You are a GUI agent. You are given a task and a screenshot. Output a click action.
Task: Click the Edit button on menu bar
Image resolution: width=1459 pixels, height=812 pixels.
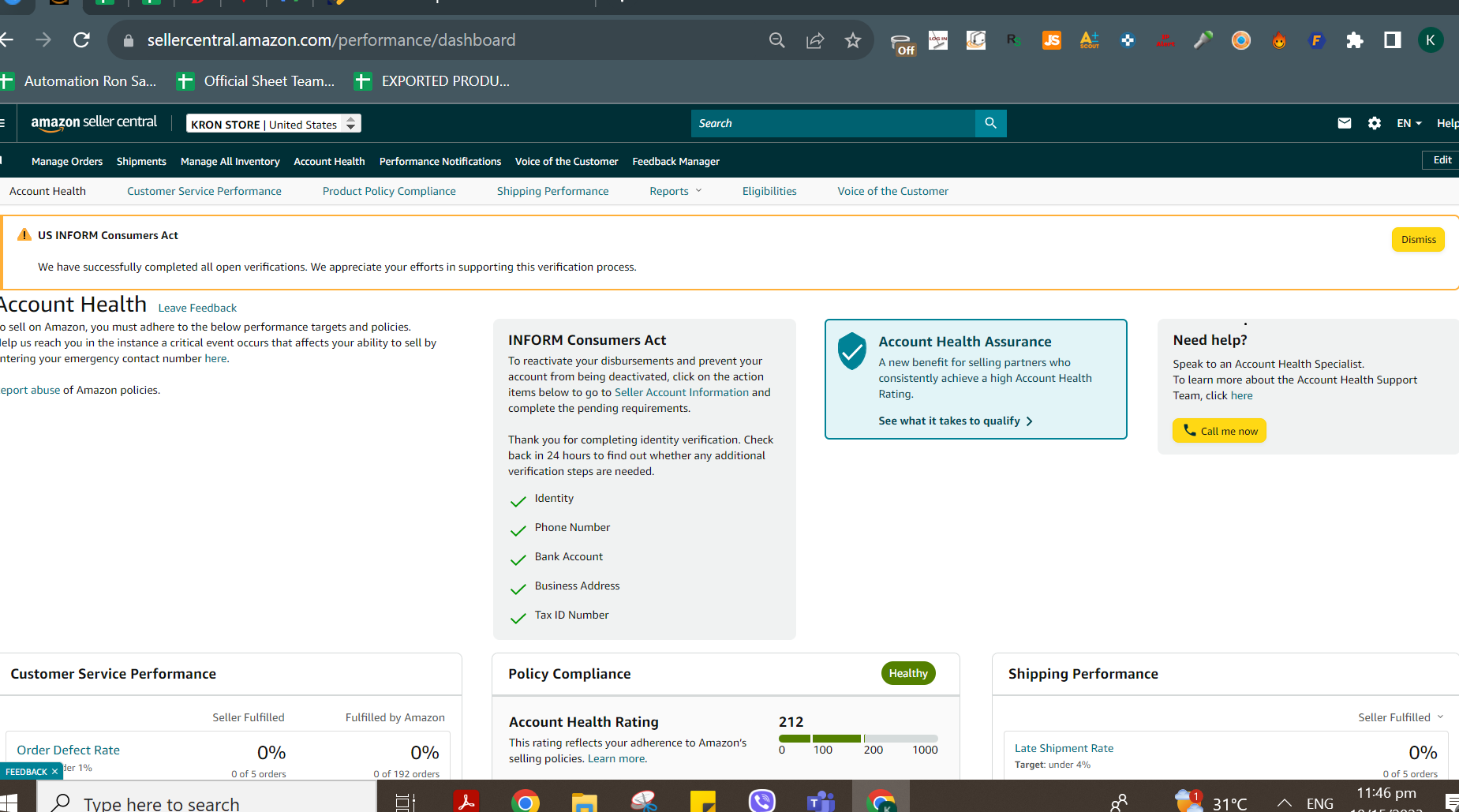pyautogui.click(x=1442, y=160)
